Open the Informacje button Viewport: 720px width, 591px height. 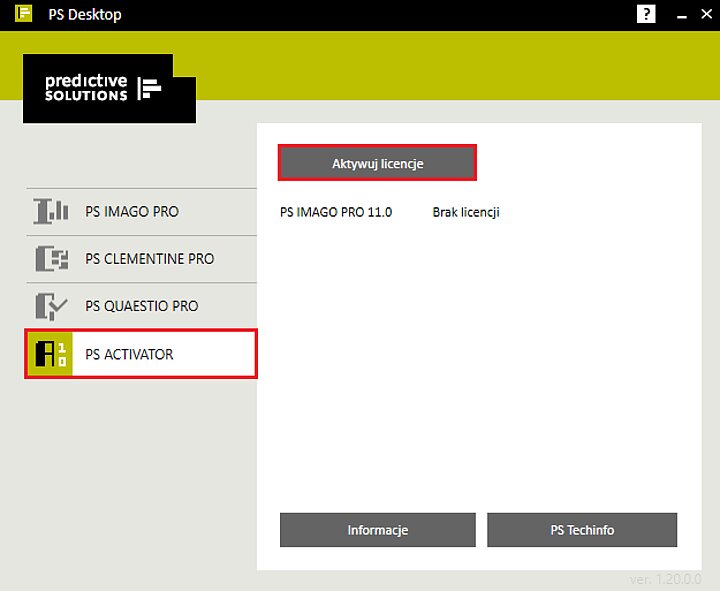click(x=377, y=530)
